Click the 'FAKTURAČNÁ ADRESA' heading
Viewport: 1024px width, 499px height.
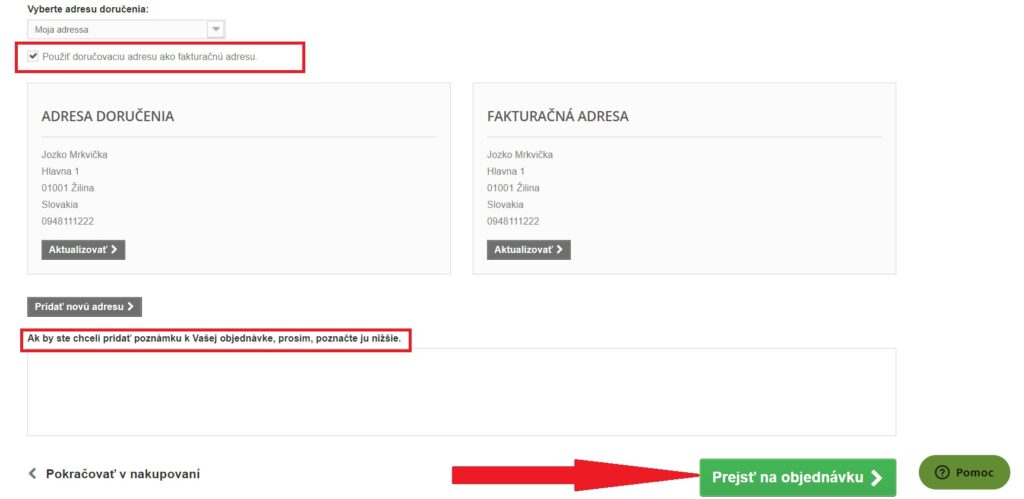pyautogui.click(x=558, y=116)
